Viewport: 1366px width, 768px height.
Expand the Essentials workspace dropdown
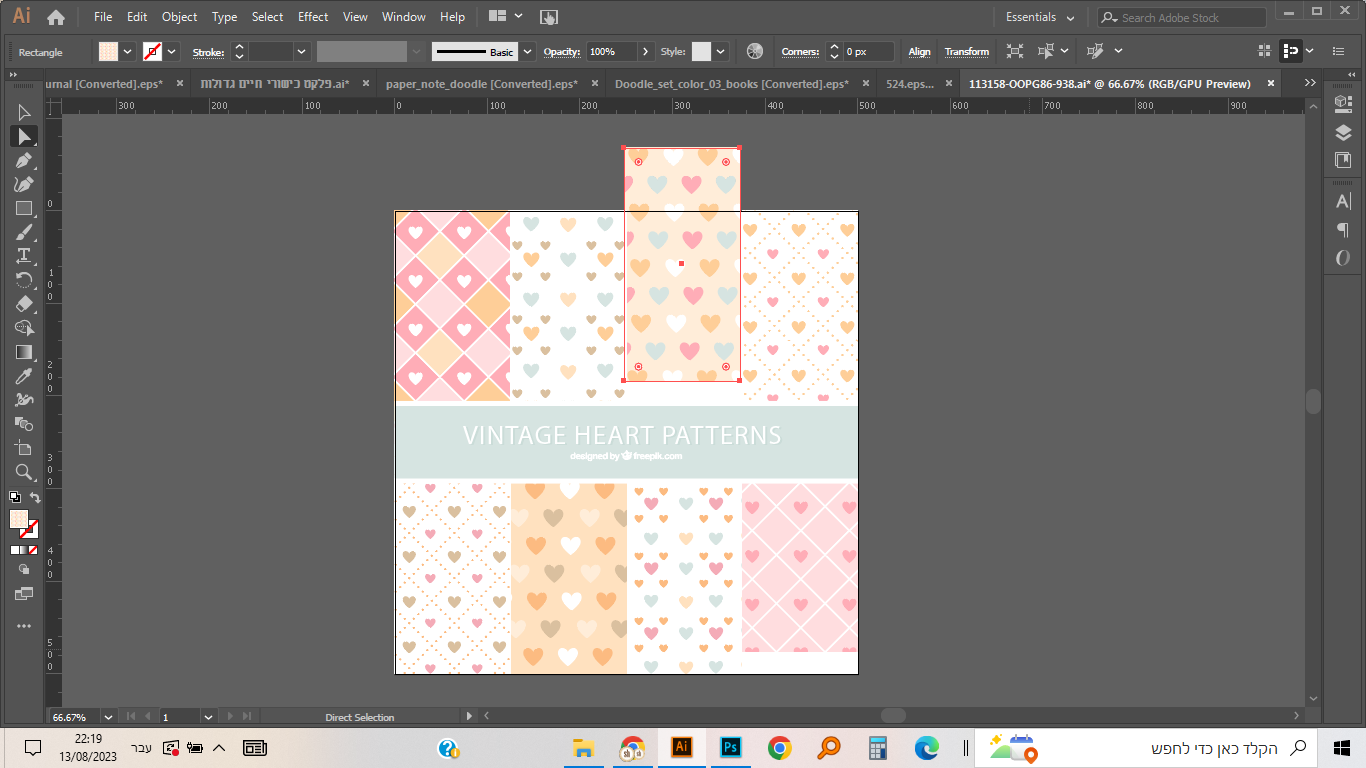click(1070, 18)
